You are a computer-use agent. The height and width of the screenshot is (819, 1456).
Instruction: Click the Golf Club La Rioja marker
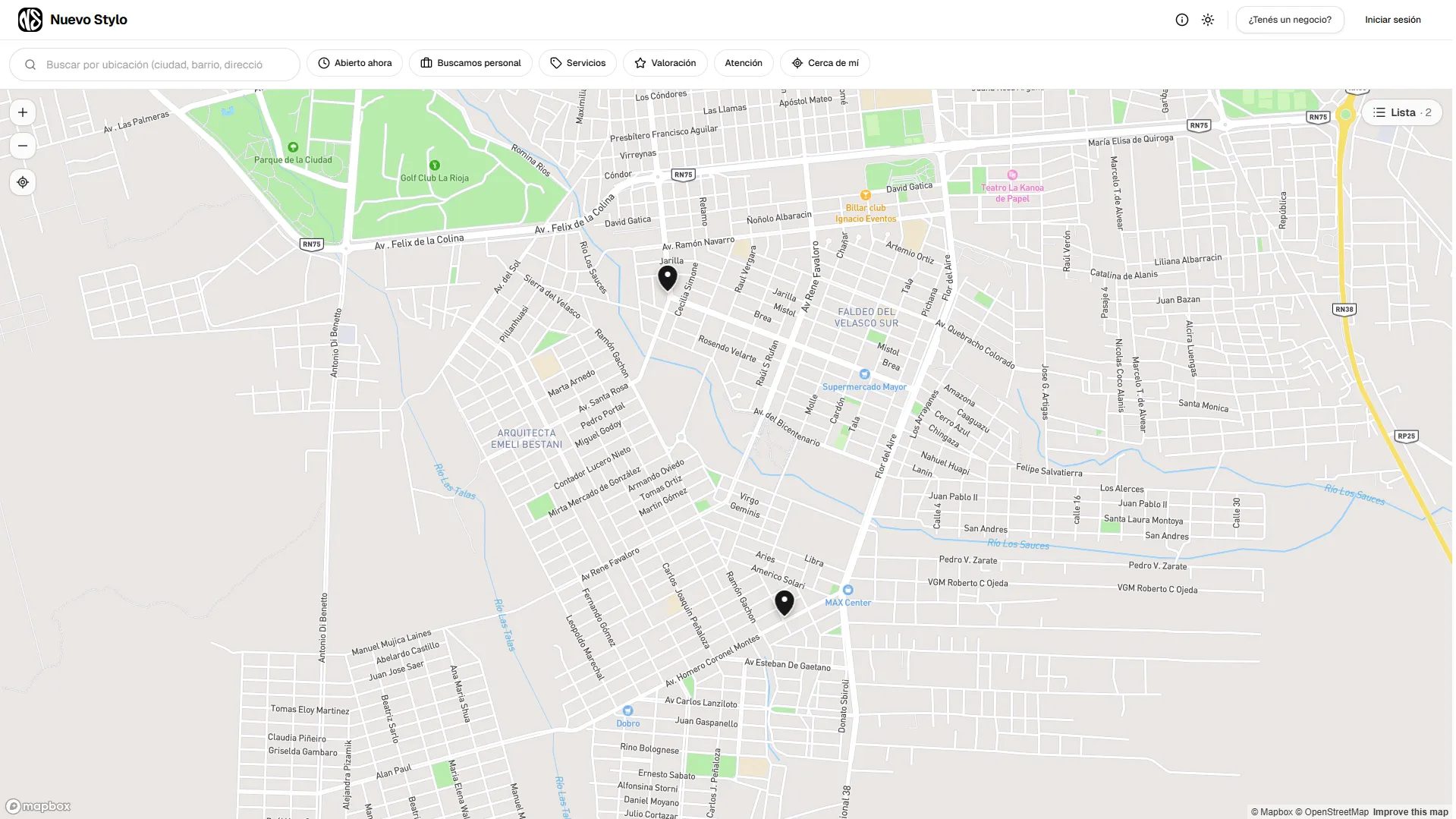[435, 165]
